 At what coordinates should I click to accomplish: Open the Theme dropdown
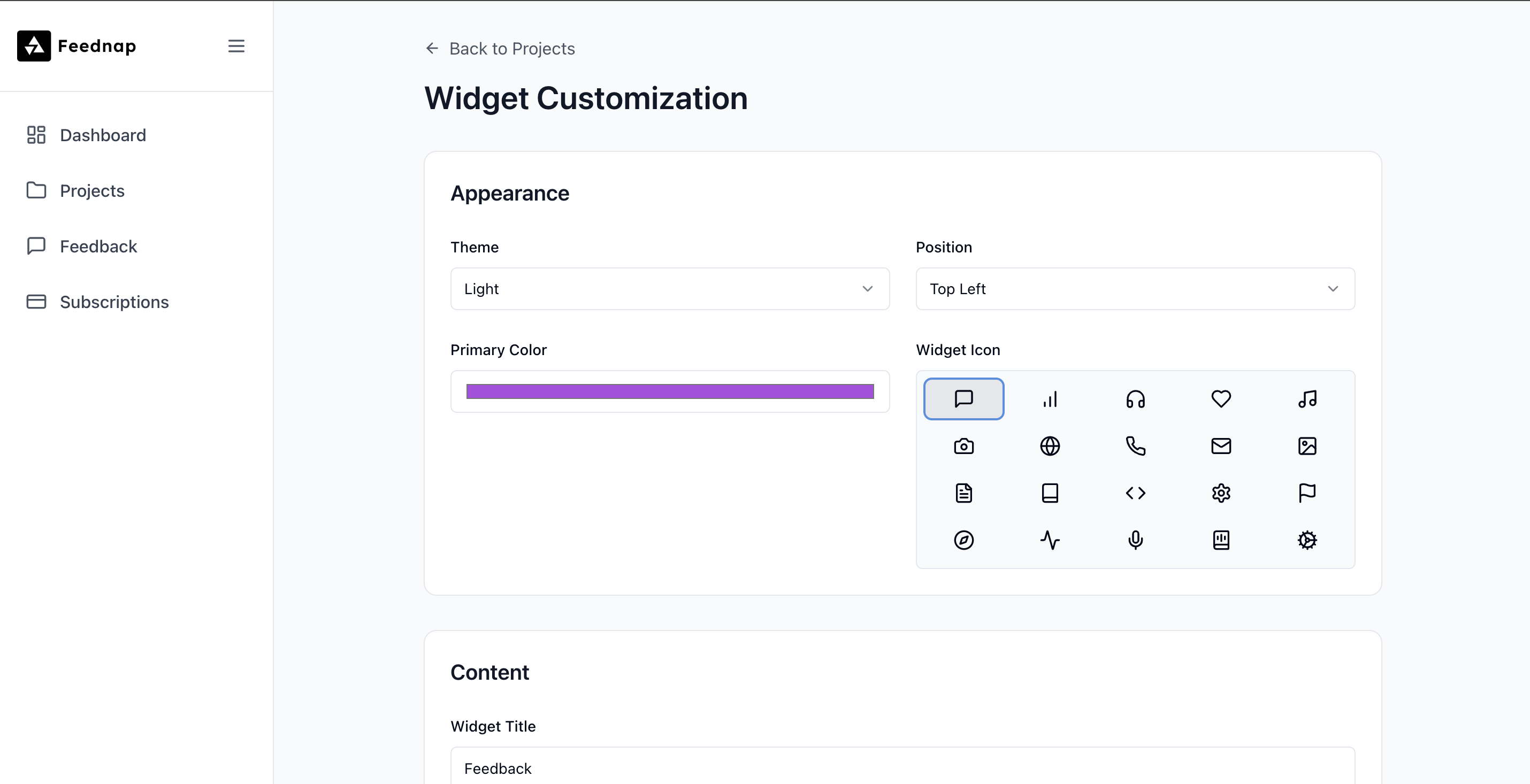[669, 289]
